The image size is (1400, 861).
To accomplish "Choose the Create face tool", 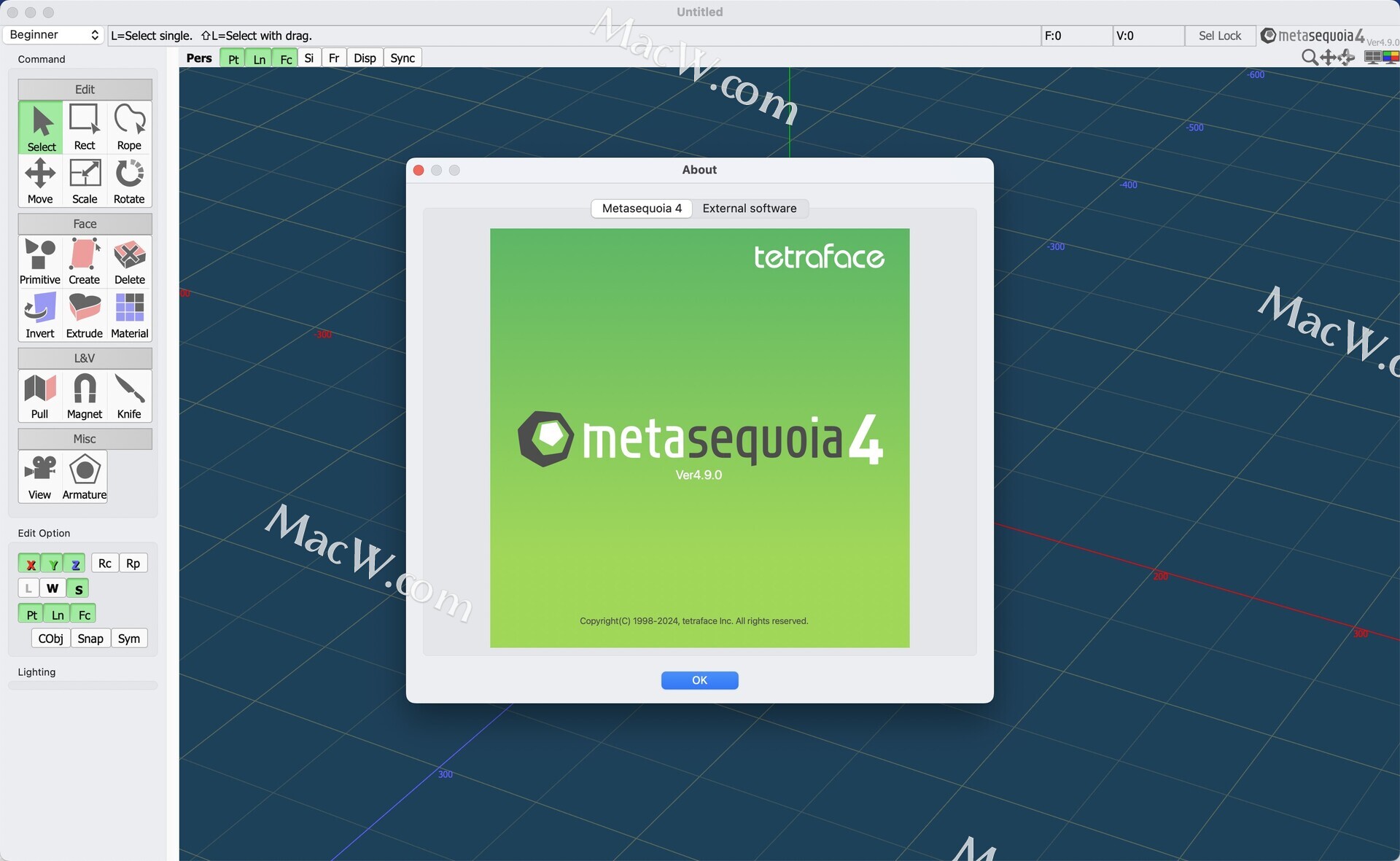I will 85,262.
